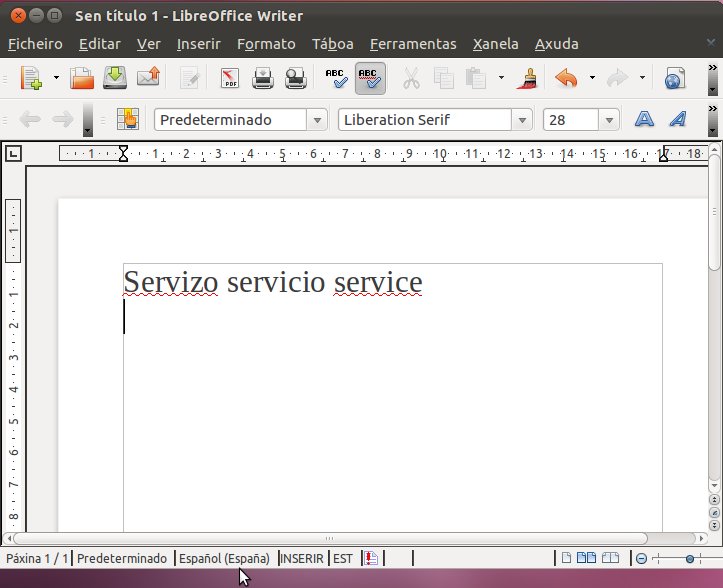
Task: Toggle AutoSpellcheck button
Action: tap(370, 78)
